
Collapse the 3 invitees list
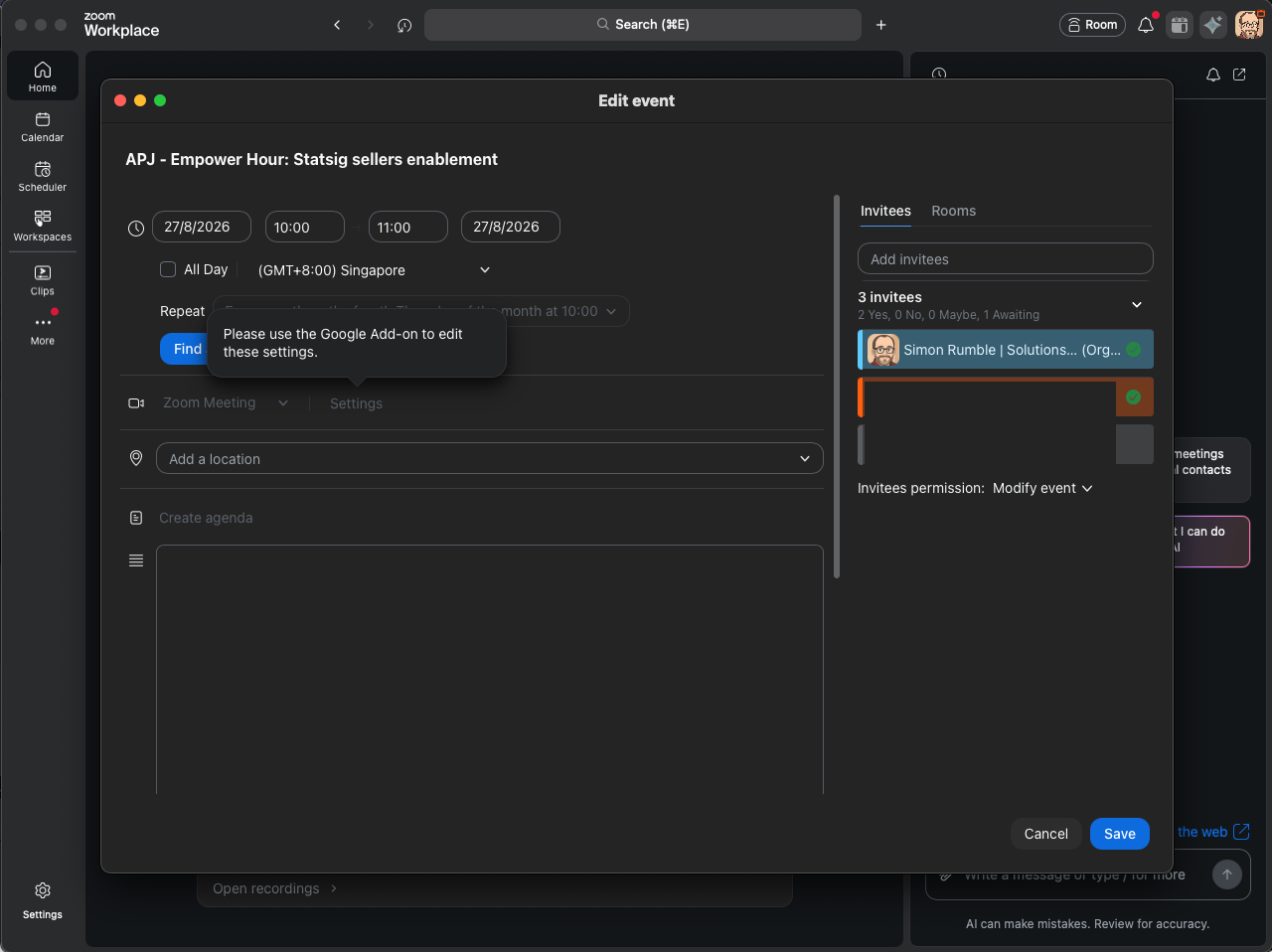point(1137,304)
